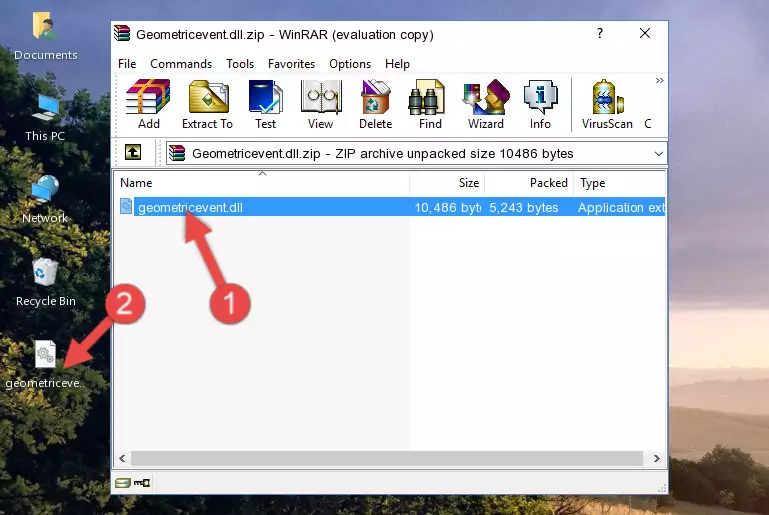Image resolution: width=769 pixels, height=515 pixels.
Task: Close the WinRAR window
Action: [645, 33]
